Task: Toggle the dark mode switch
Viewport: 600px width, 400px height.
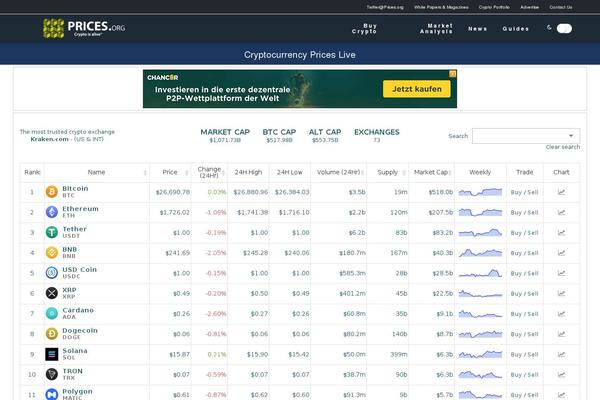Action: [564, 28]
